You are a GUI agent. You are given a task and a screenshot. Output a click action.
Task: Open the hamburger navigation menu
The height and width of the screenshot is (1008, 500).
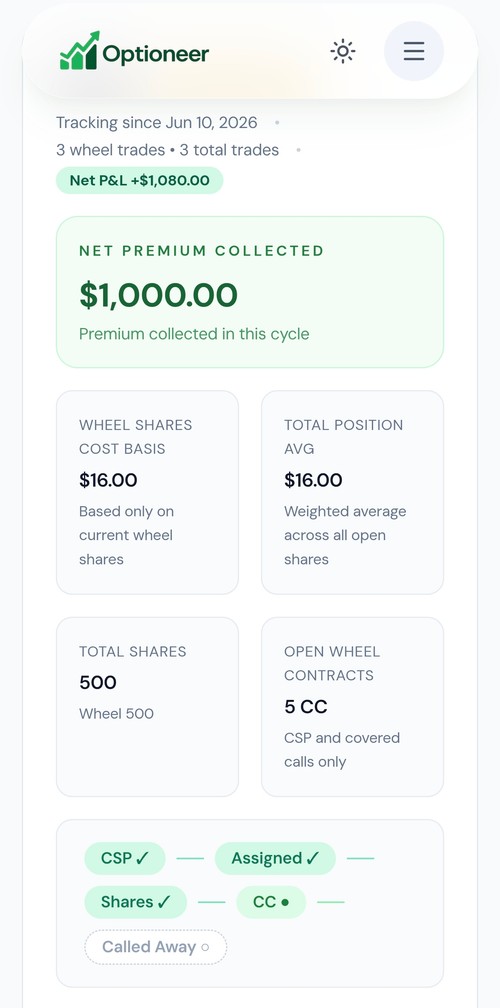point(414,51)
